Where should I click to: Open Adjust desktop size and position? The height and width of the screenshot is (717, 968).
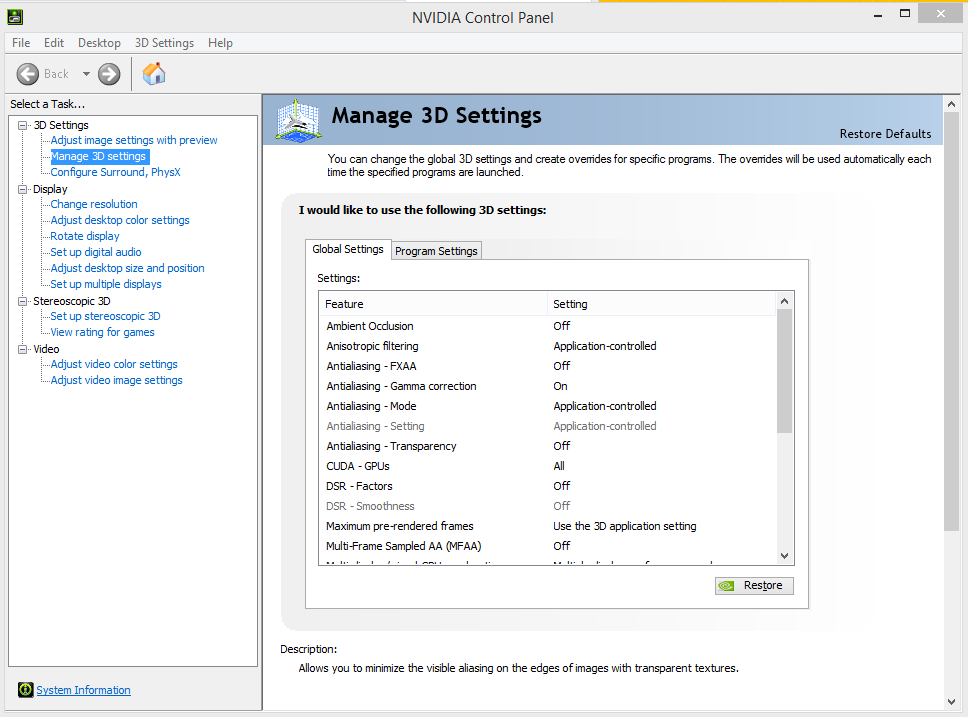pyautogui.click(x=127, y=269)
